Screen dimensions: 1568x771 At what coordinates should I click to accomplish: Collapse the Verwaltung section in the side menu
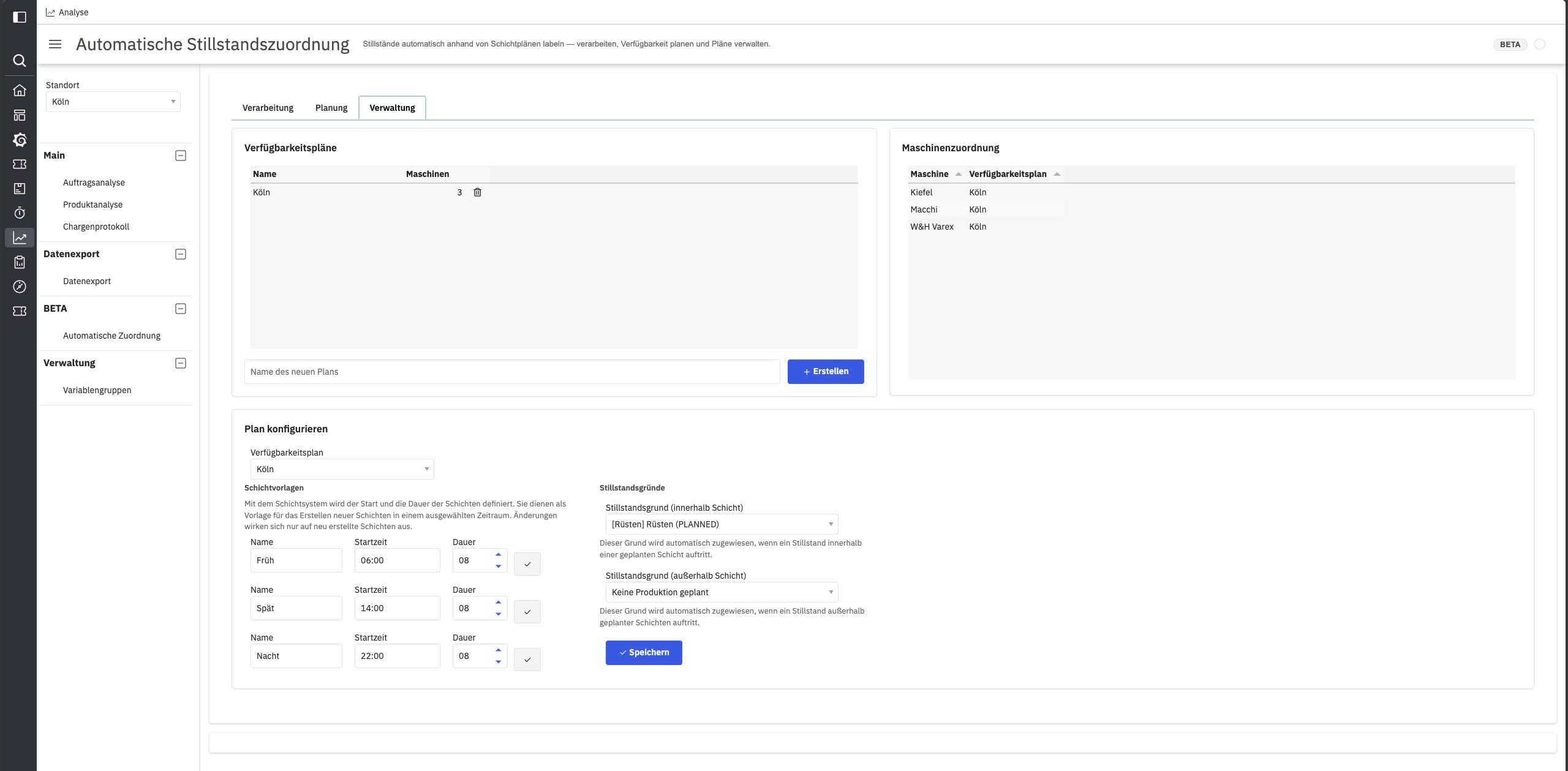(181, 363)
